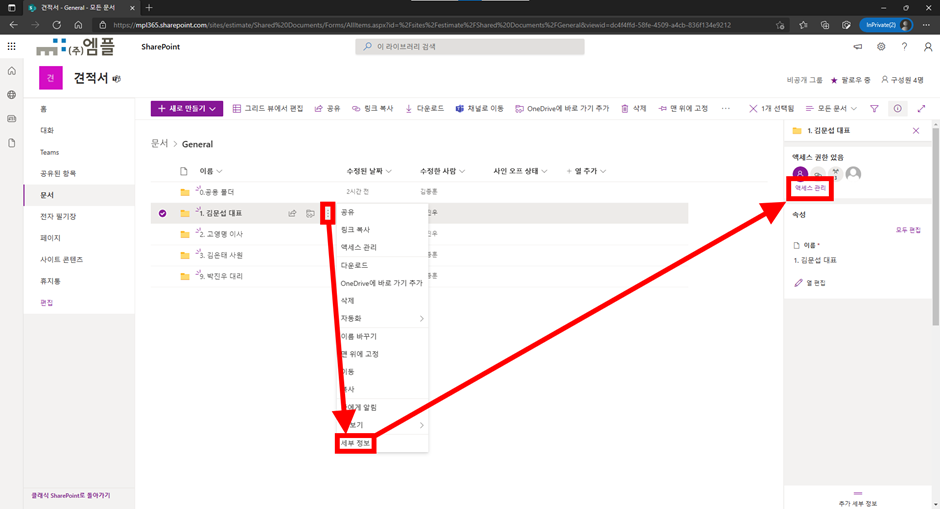This screenshot has width=940, height=509.
Task: Click the 액세스 관리 link in details pane
Action: (811, 188)
